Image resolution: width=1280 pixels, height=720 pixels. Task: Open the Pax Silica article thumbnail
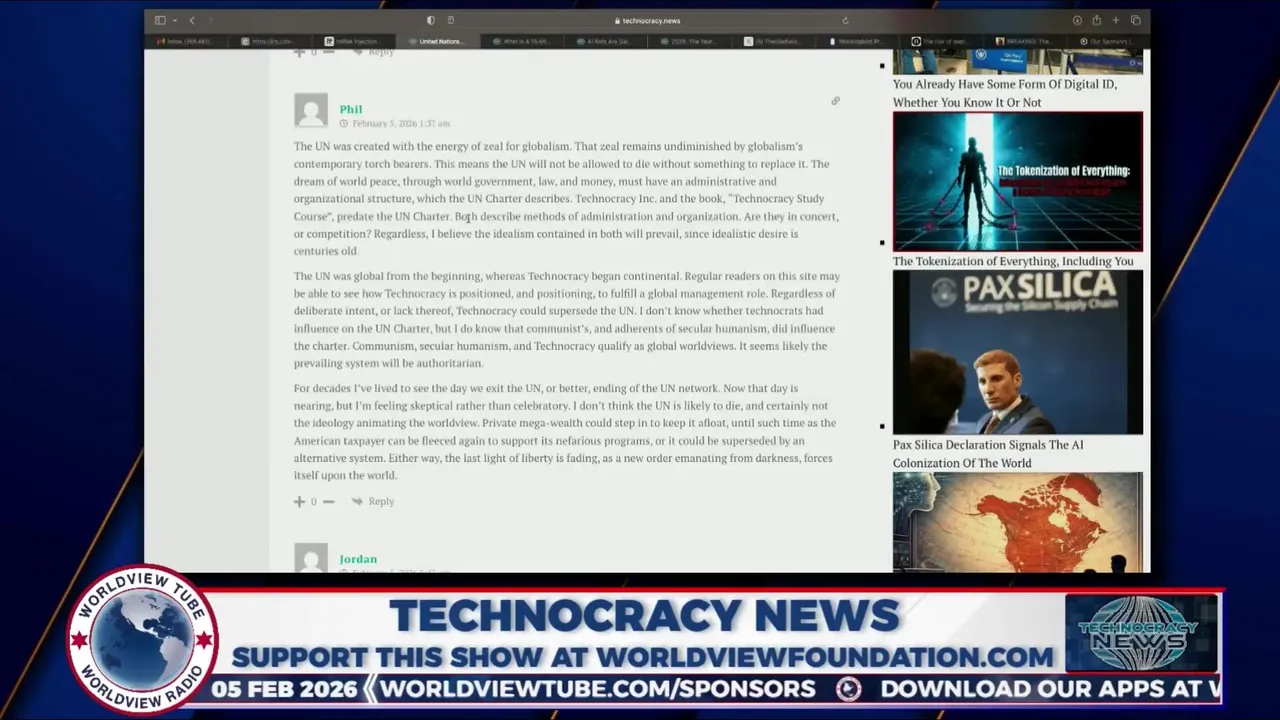pyautogui.click(x=1018, y=352)
